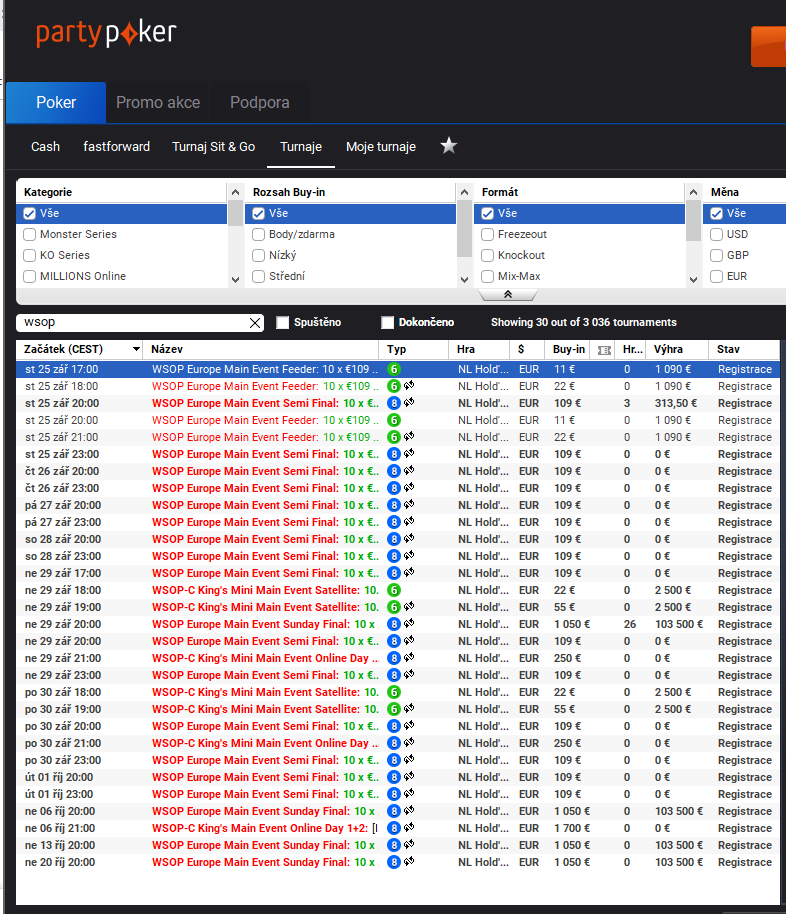The image size is (786, 914).
Task: Tick the Monster Series category checkbox
Action: coord(29,234)
